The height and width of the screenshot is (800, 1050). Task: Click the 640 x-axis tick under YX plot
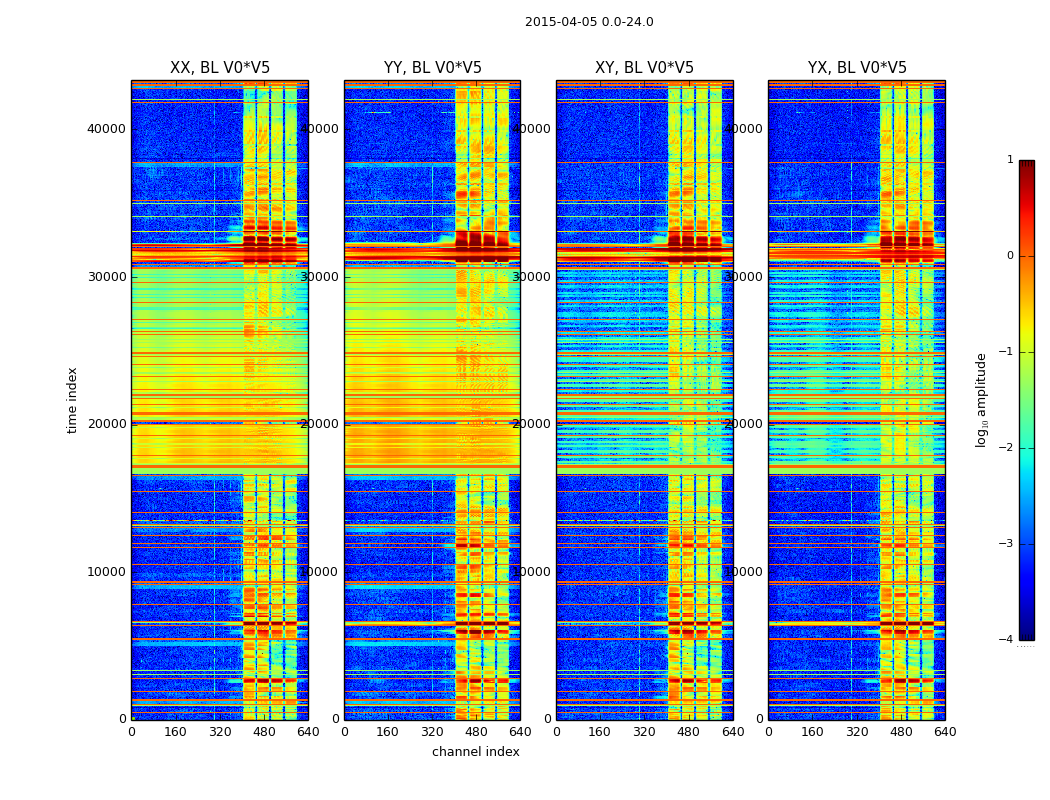coord(945,732)
